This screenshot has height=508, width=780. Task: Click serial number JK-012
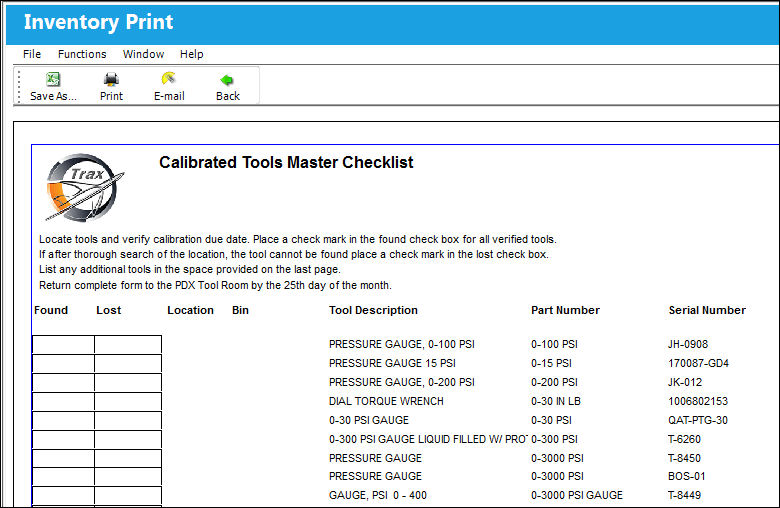click(x=685, y=382)
